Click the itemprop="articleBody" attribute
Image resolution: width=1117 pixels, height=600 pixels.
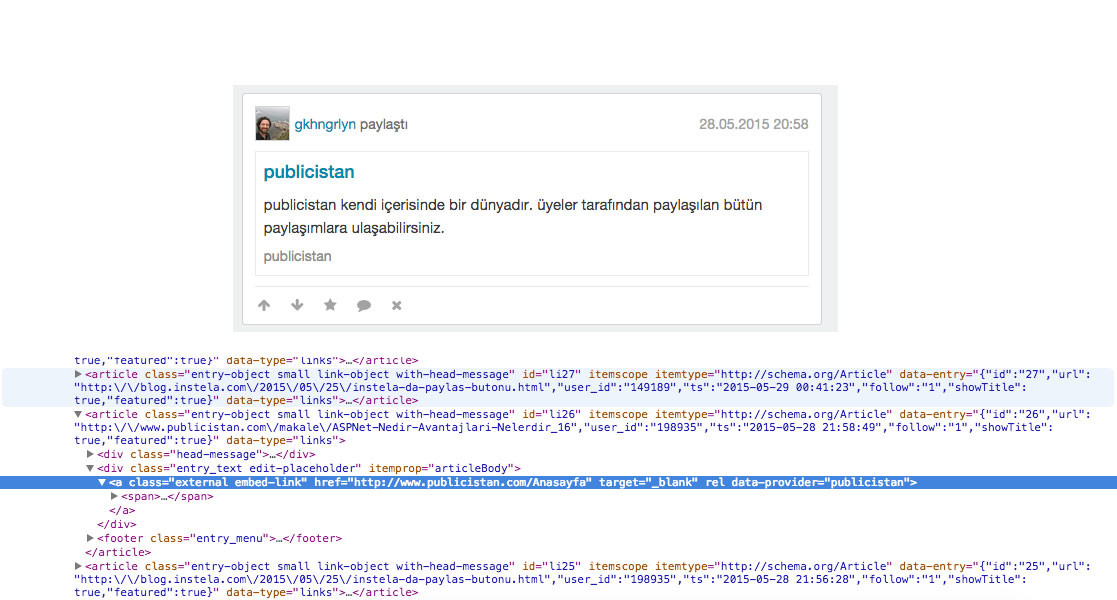(440, 468)
